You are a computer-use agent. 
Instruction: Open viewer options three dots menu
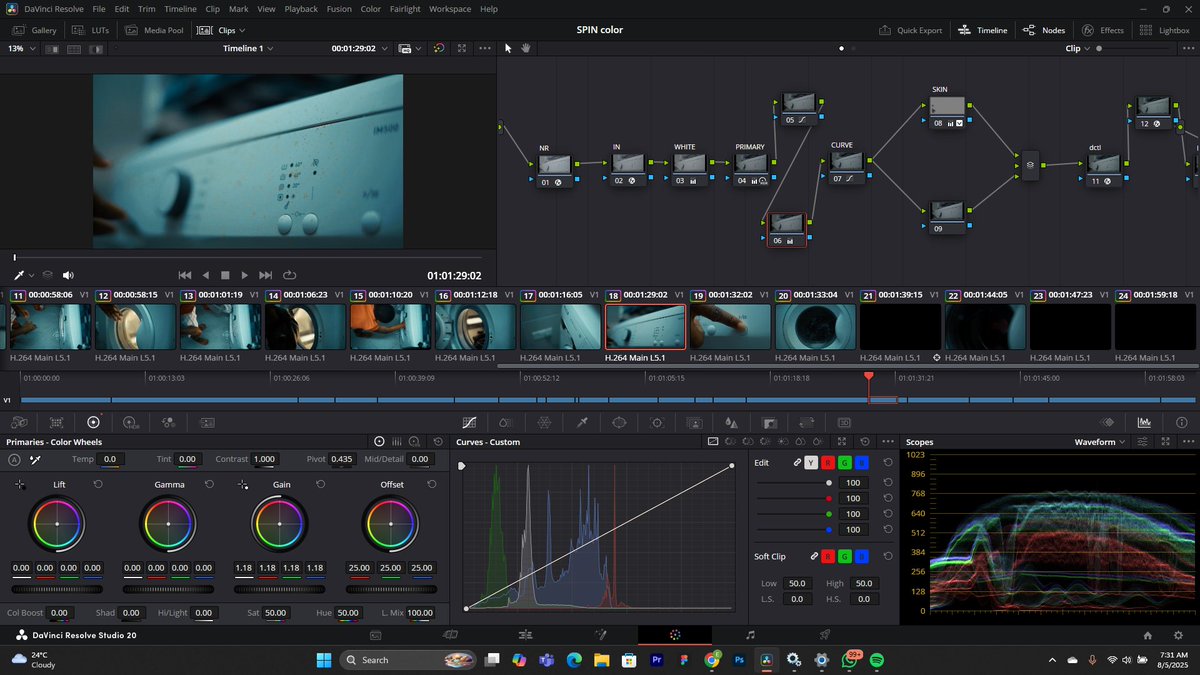pyautogui.click(x=484, y=48)
